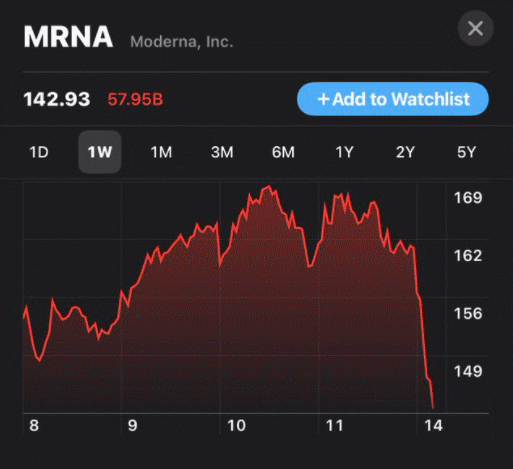
Task: Click the MRNA ticker symbol
Action: tap(68, 37)
